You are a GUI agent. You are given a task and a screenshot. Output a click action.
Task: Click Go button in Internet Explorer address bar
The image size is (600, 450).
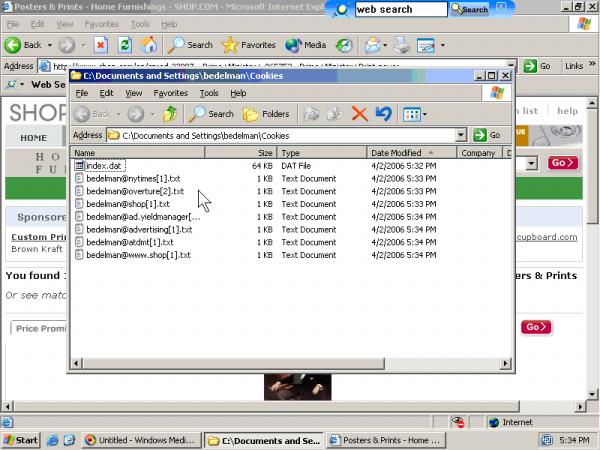537,66
